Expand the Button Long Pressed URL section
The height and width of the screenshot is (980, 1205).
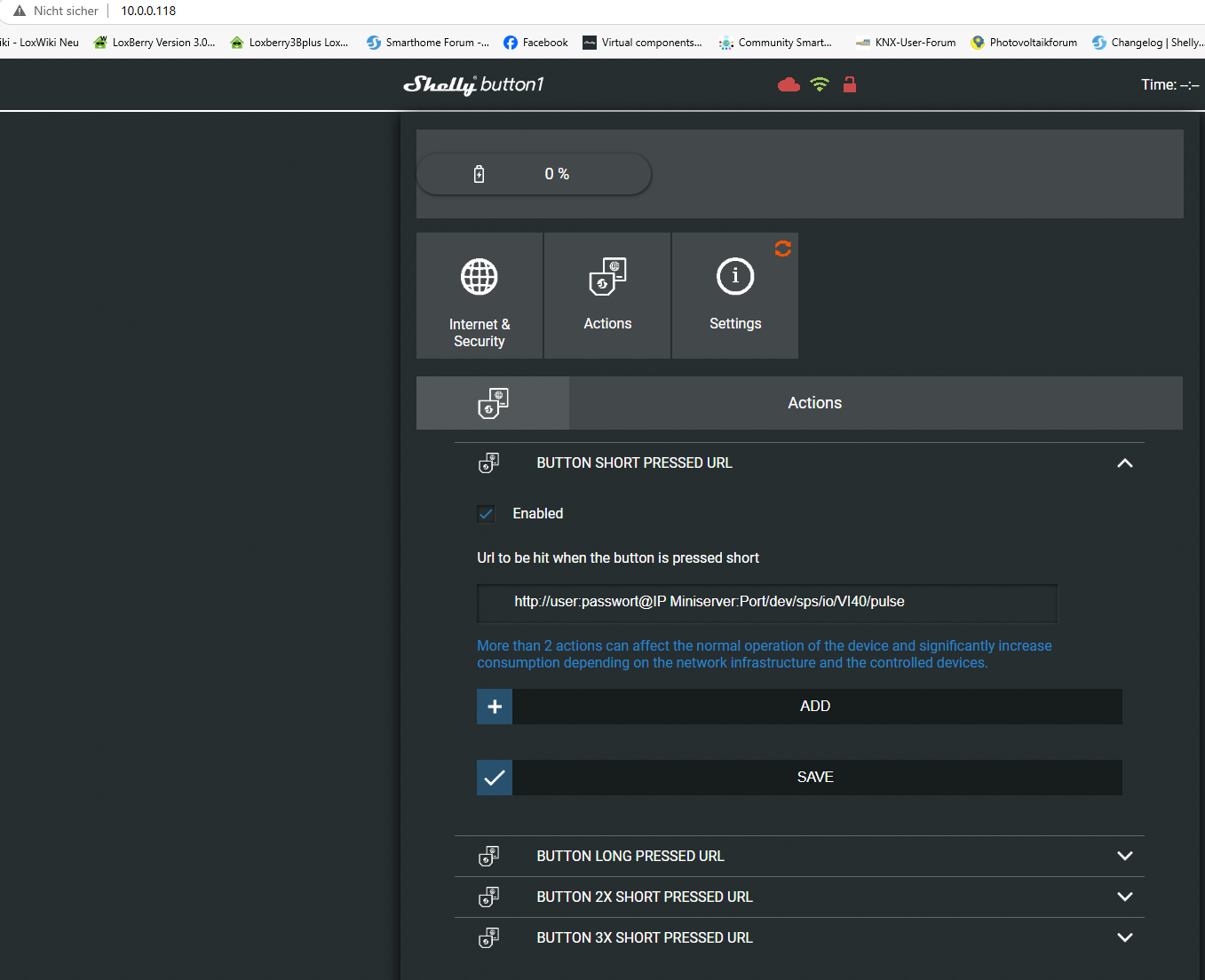[1124, 857]
